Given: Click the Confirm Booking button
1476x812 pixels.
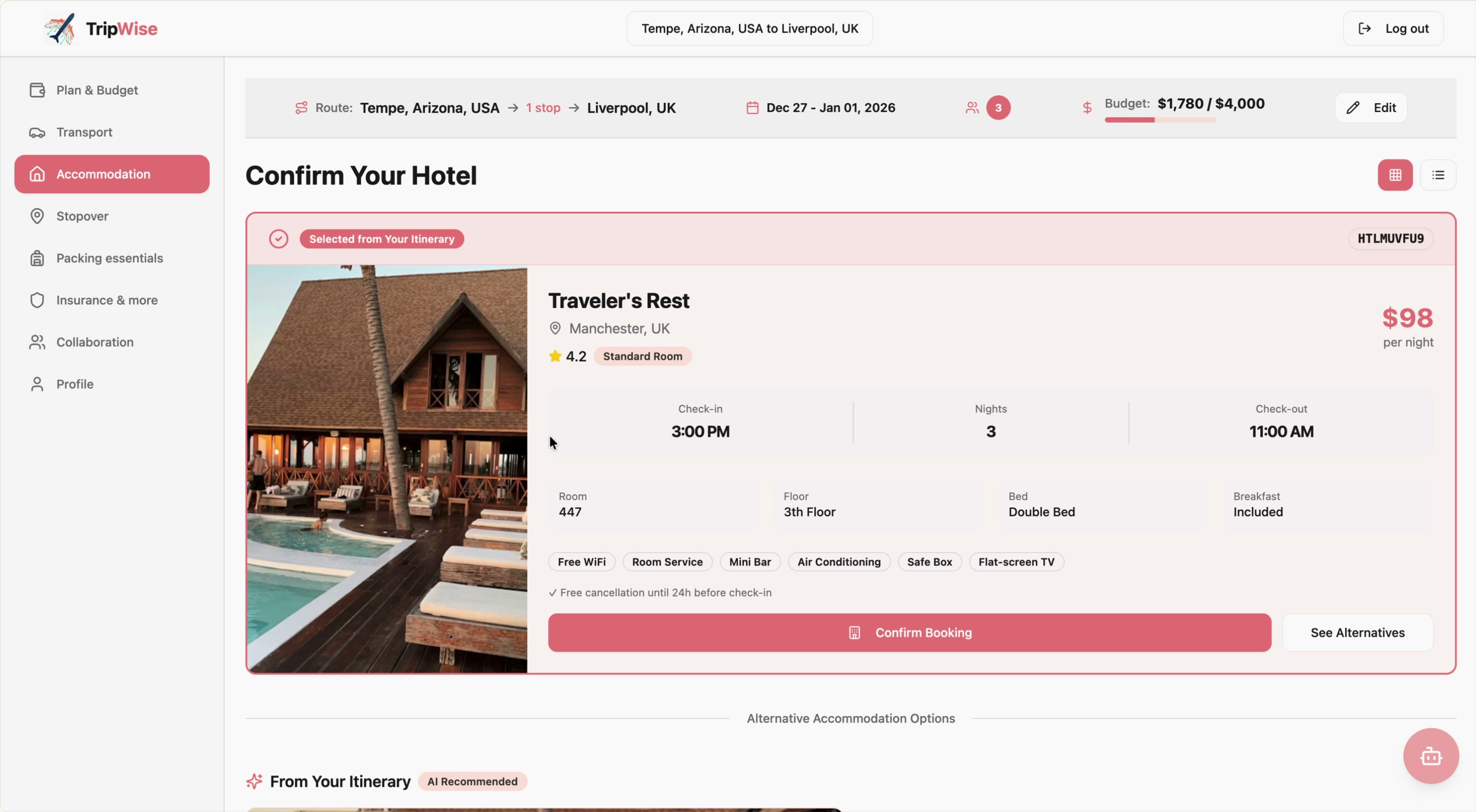Looking at the screenshot, I should pos(909,633).
